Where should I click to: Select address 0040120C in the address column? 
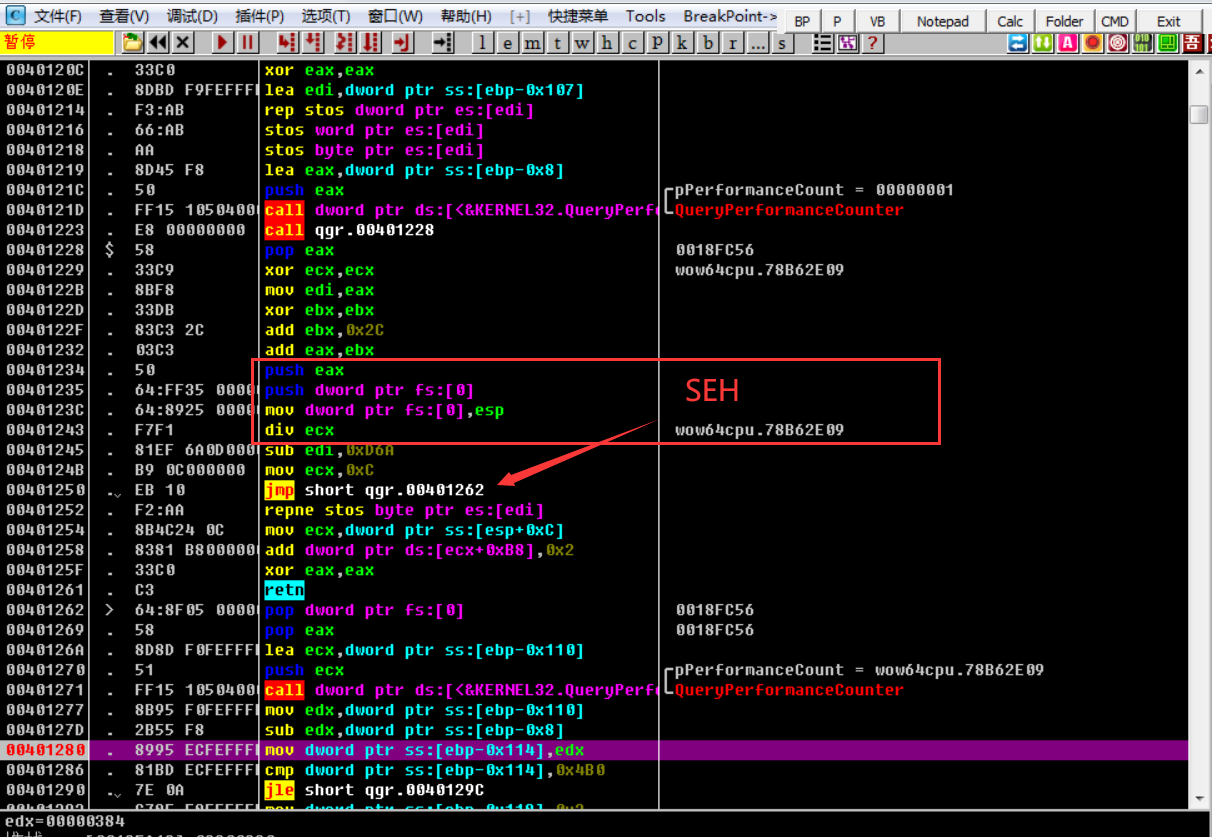click(x=46, y=70)
